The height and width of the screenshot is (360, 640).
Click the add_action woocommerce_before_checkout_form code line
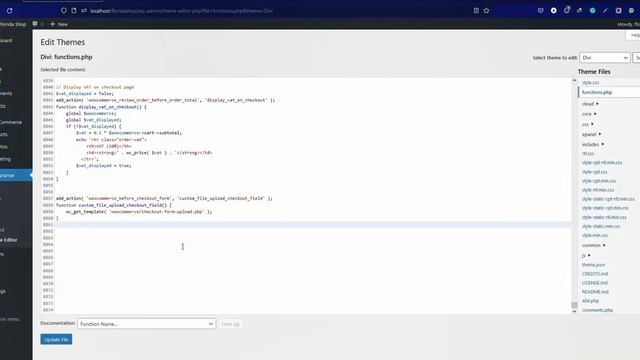click(x=164, y=198)
